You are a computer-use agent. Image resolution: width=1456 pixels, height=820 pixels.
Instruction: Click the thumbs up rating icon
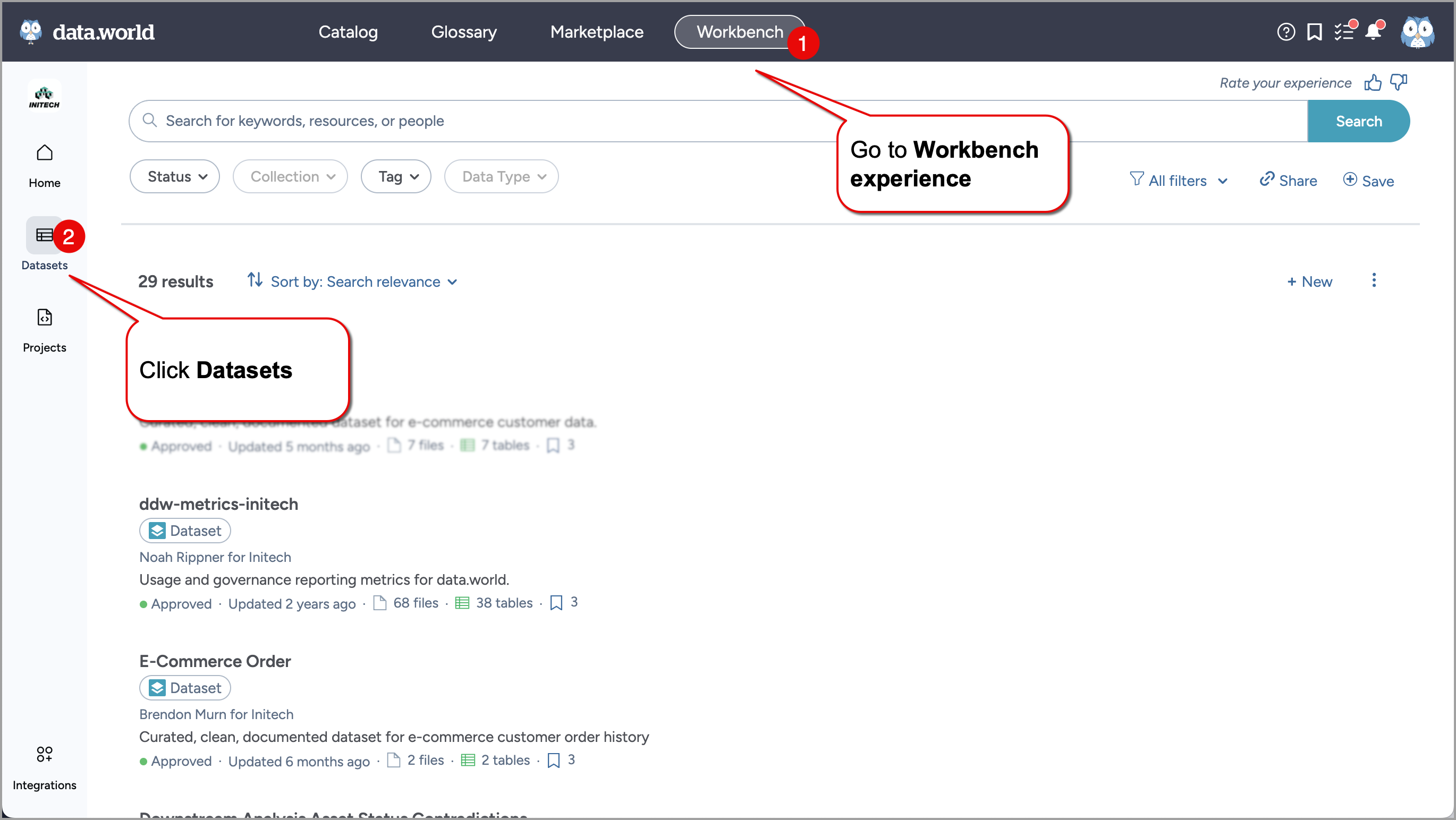click(1373, 83)
